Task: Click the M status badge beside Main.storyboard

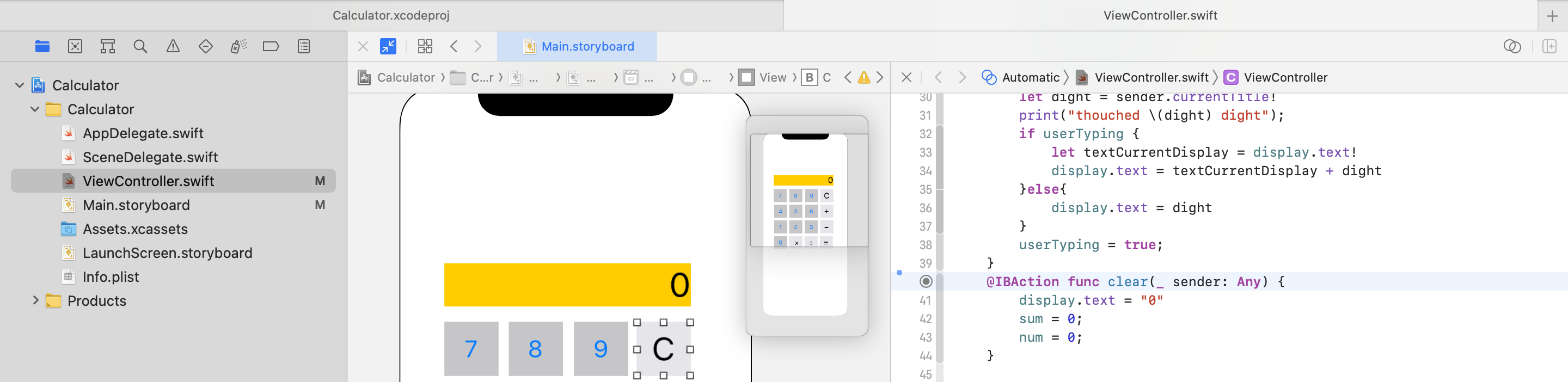Action: [x=320, y=205]
